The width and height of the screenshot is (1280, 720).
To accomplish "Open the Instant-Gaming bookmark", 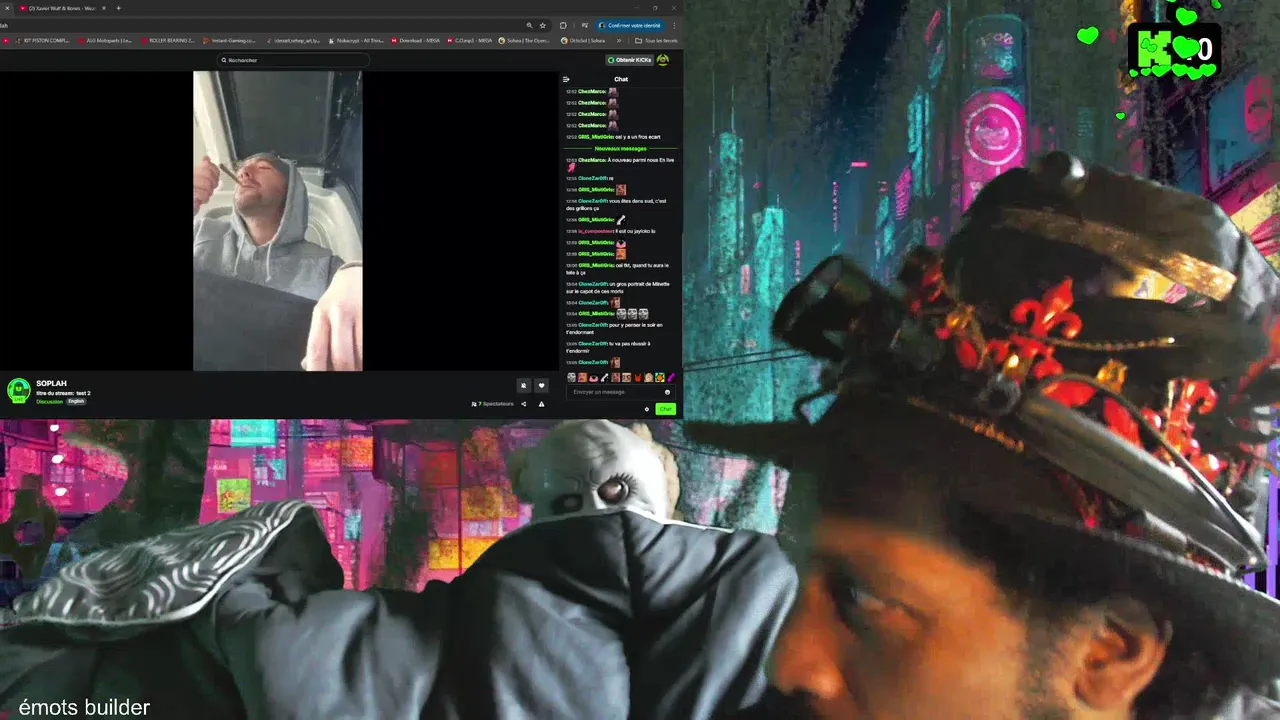I will (230, 40).
